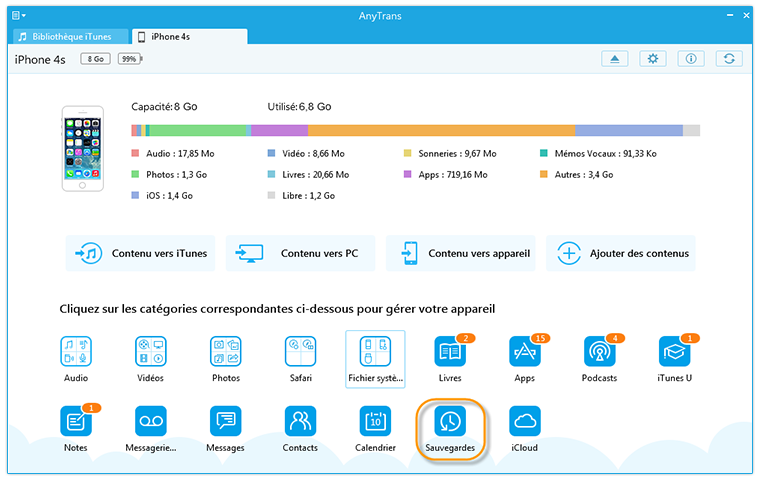Open the app menu dropdown at top-left
The image size is (760, 481).
click(18, 16)
